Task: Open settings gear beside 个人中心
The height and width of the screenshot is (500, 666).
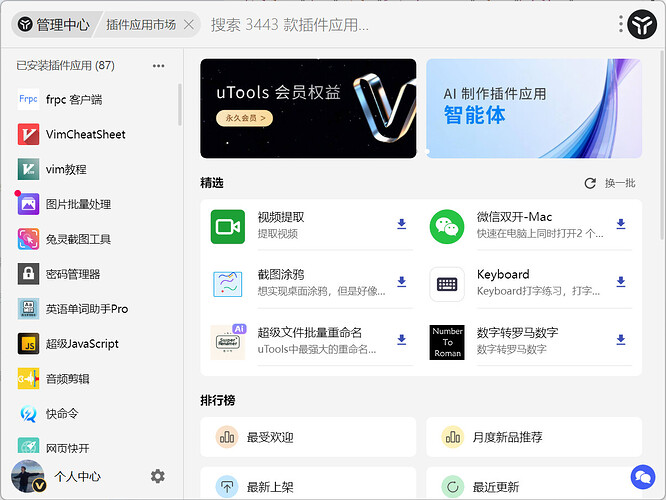Action: [x=158, y=476]
